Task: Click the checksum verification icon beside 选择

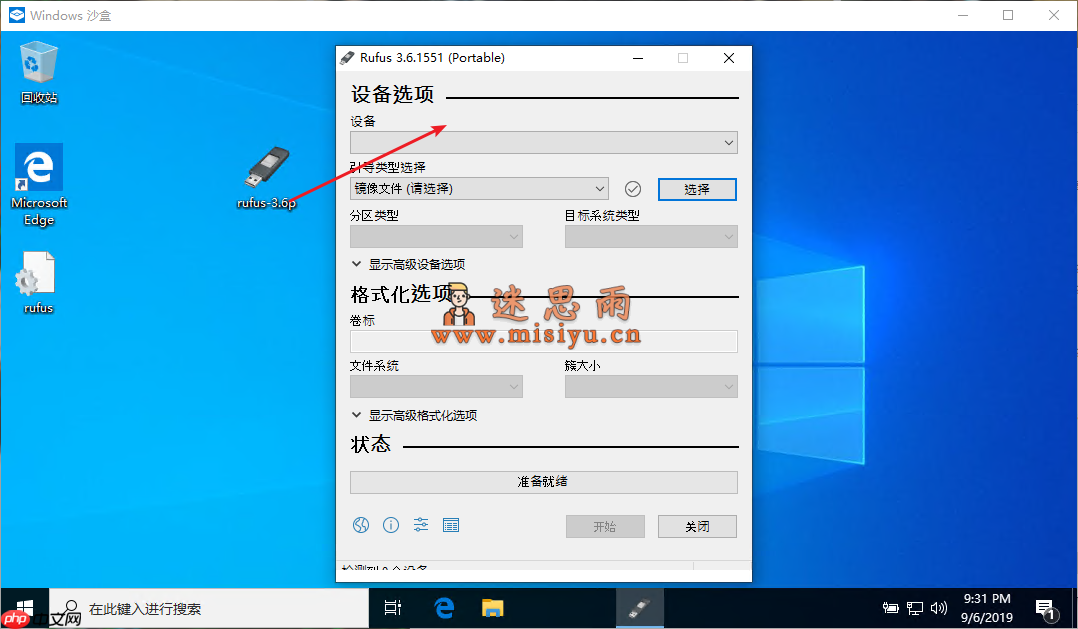Action: (632, 188)
